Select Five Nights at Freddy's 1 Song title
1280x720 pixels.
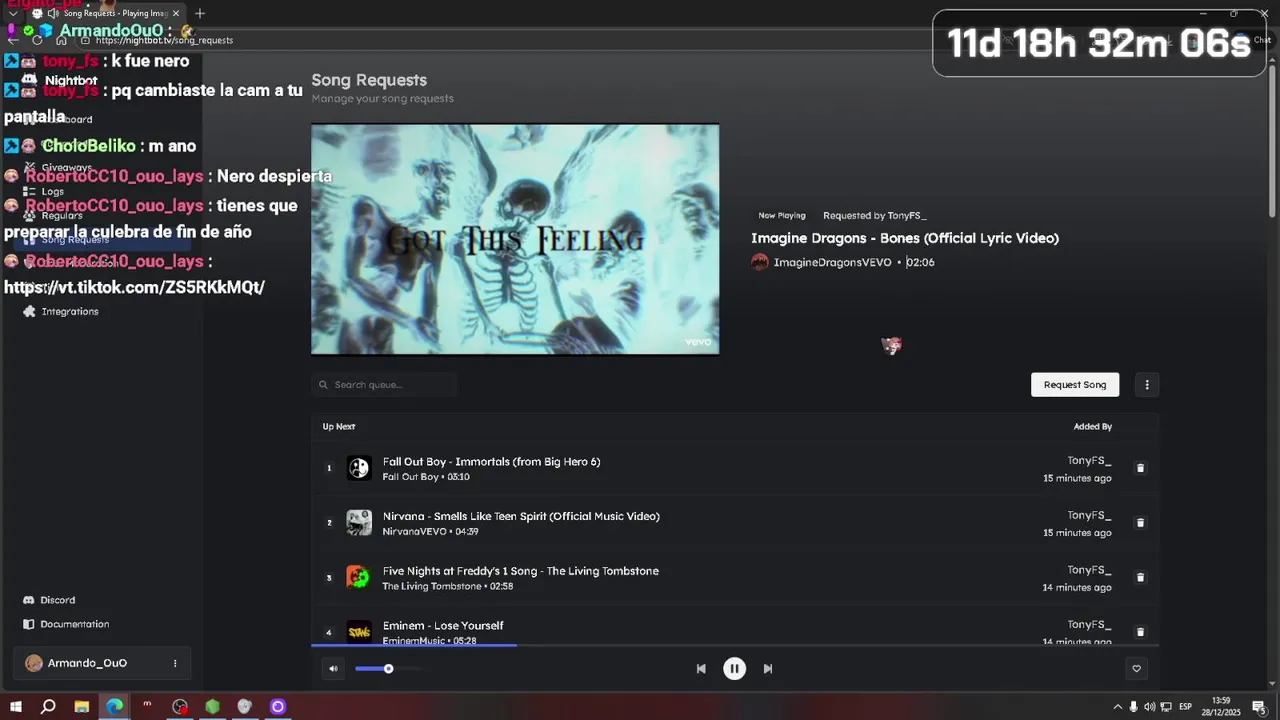tap(520, 571)
